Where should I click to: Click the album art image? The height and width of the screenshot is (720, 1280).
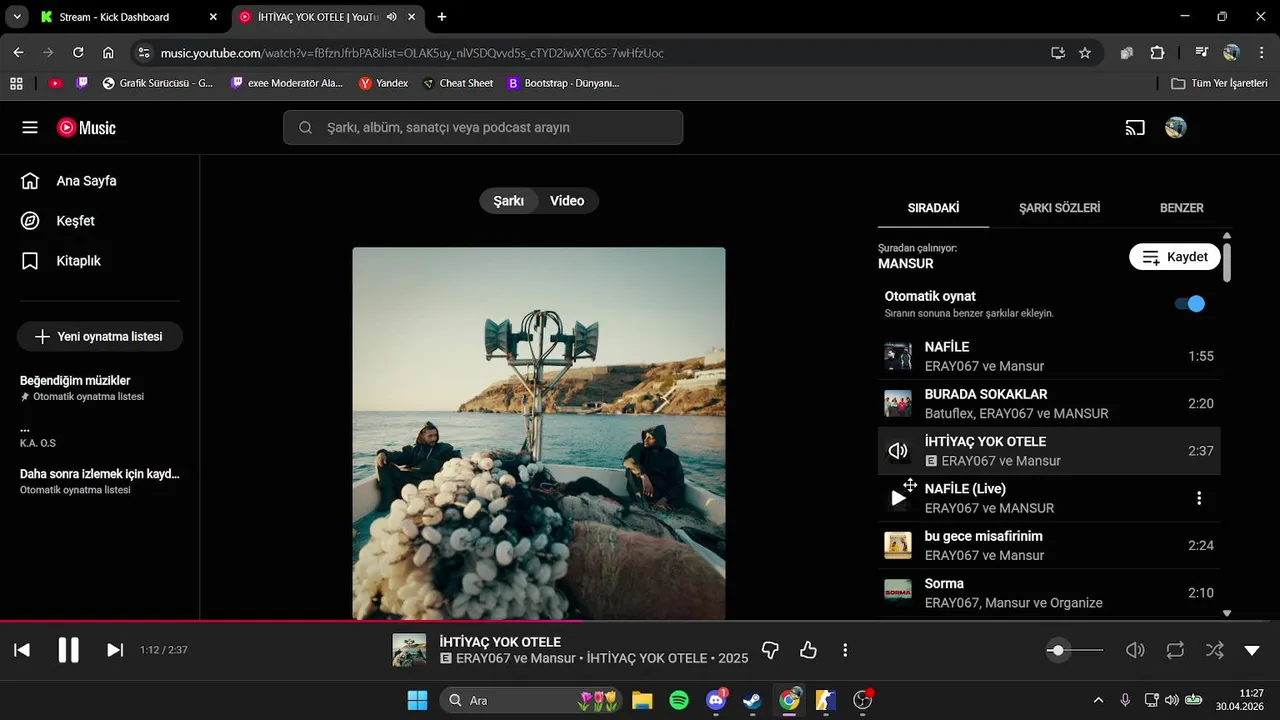click(x=539, y=434)
